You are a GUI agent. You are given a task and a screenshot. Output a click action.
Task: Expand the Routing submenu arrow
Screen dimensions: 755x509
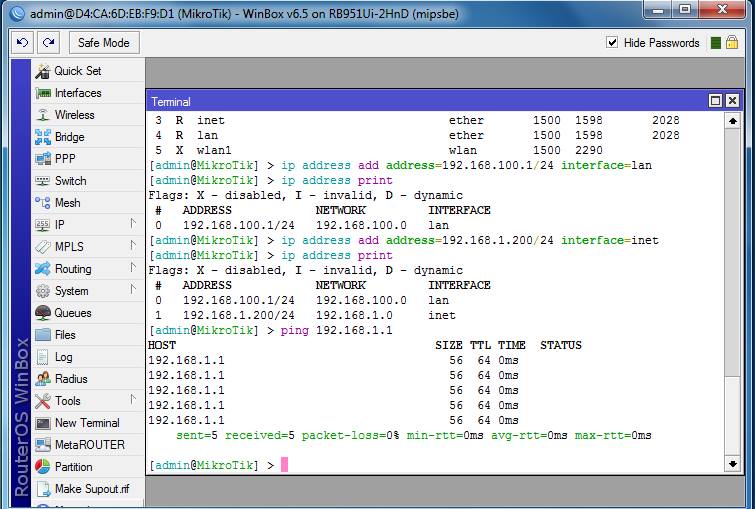pyautogui.click(x=133, y=268)
